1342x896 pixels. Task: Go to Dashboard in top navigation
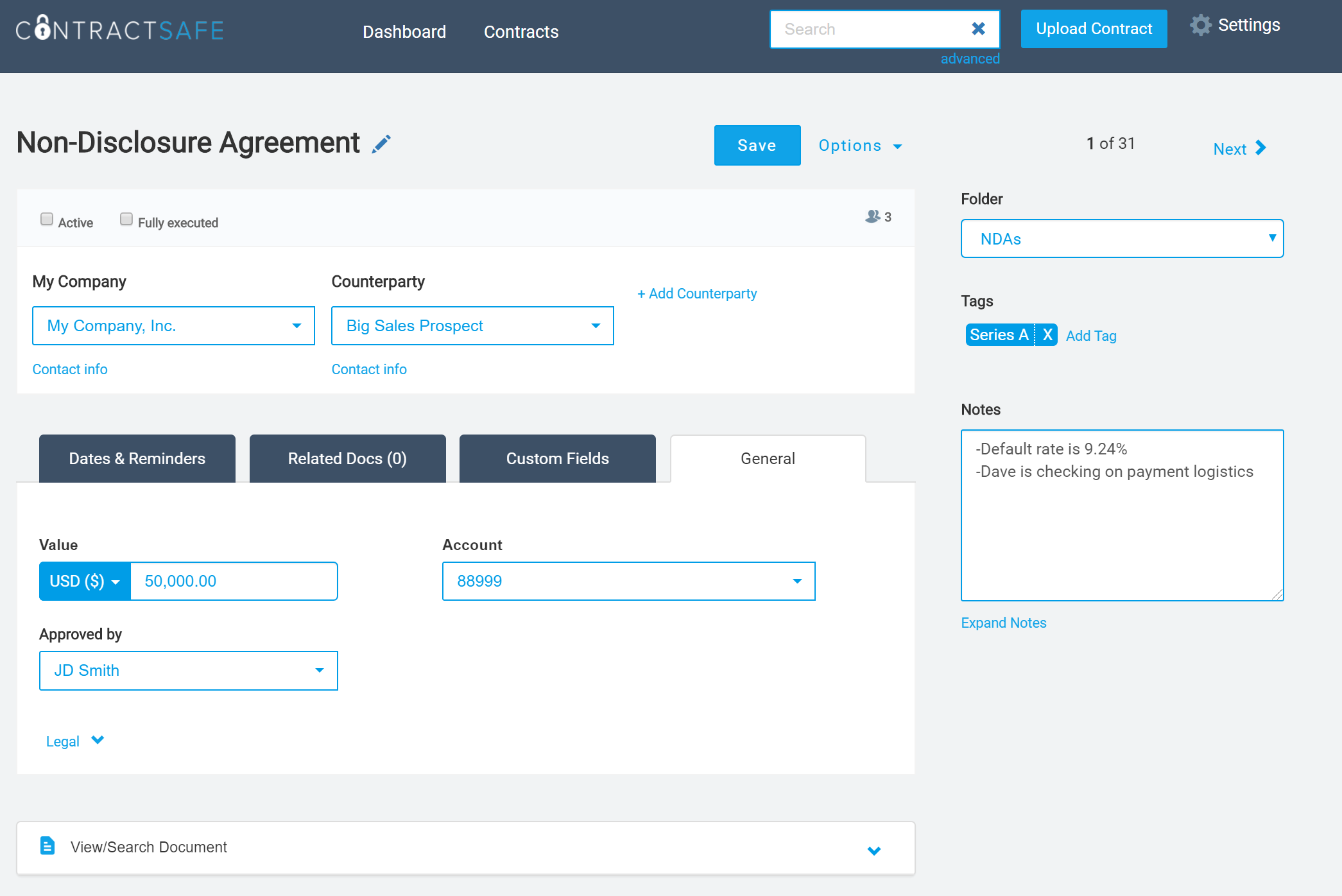[x=404, y=31]
